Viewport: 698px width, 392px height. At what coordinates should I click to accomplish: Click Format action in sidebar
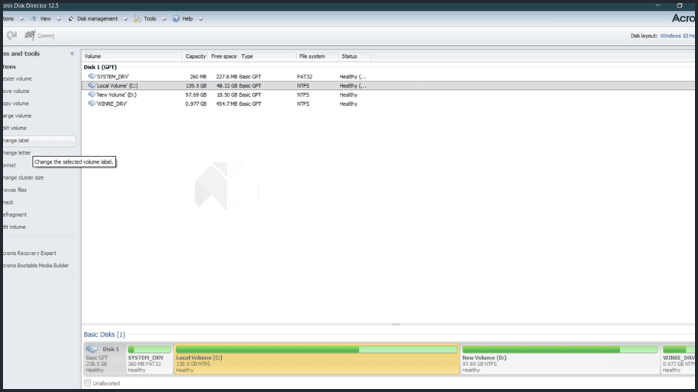9,165
